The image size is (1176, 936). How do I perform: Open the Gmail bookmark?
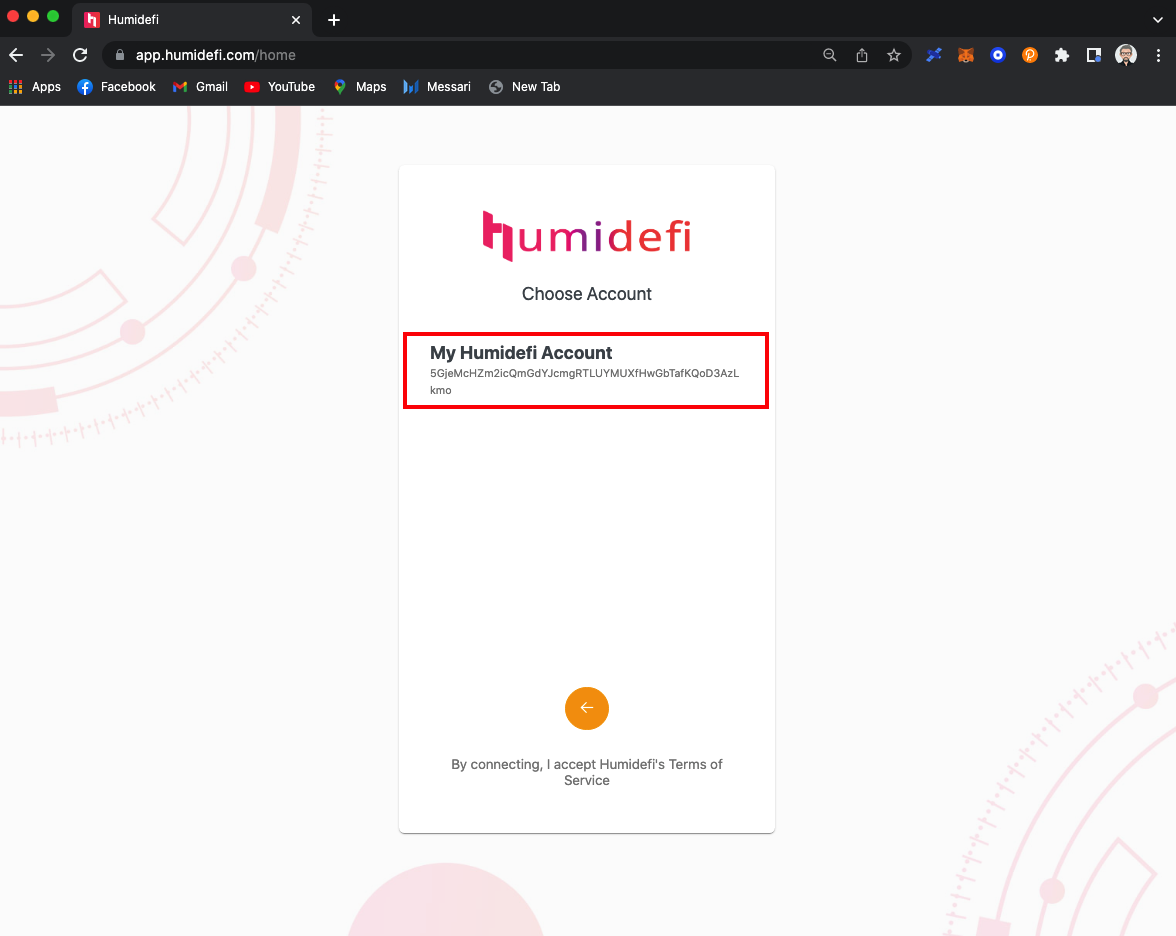click(200, 87)
